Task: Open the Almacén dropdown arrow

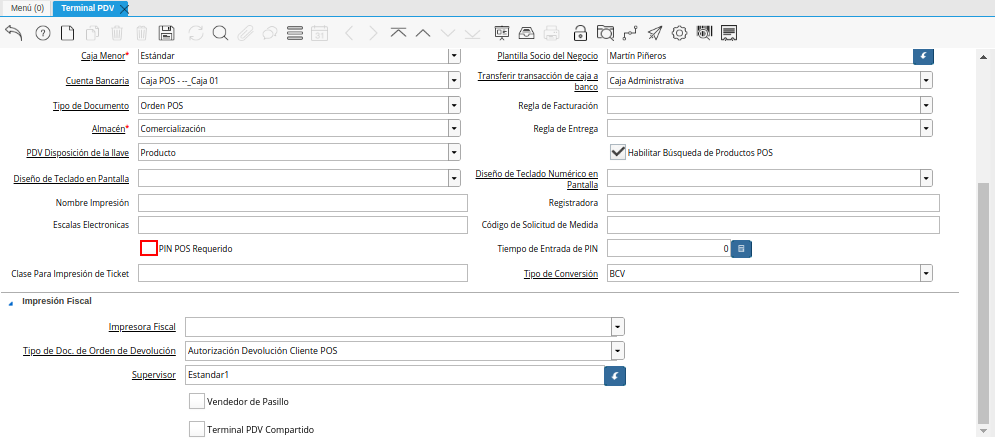Action: click(x=454, y=128)
